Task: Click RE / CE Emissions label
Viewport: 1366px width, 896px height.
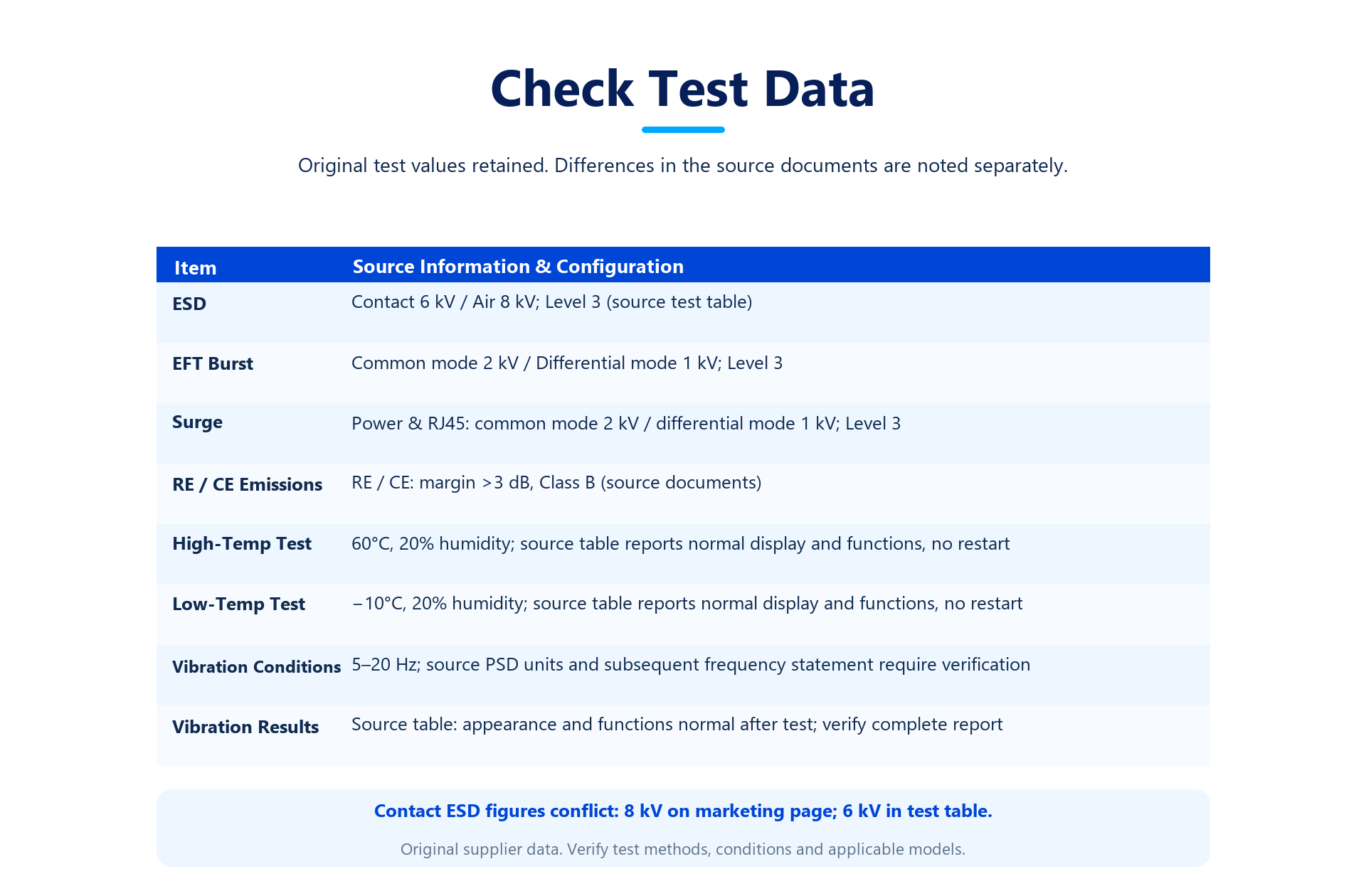Action: 247,484
